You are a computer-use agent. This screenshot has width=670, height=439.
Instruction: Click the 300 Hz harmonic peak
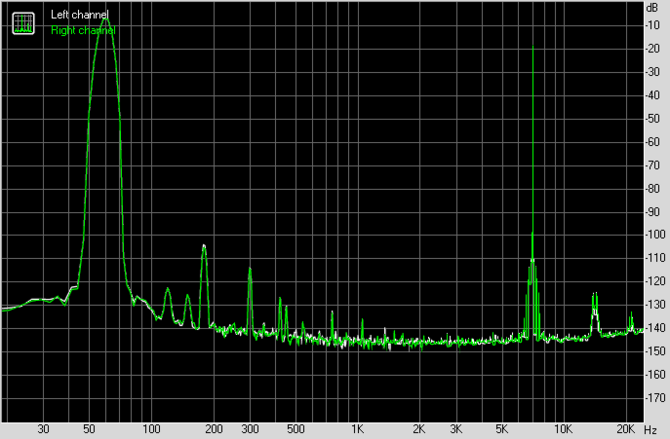click(x=250, y=270)
